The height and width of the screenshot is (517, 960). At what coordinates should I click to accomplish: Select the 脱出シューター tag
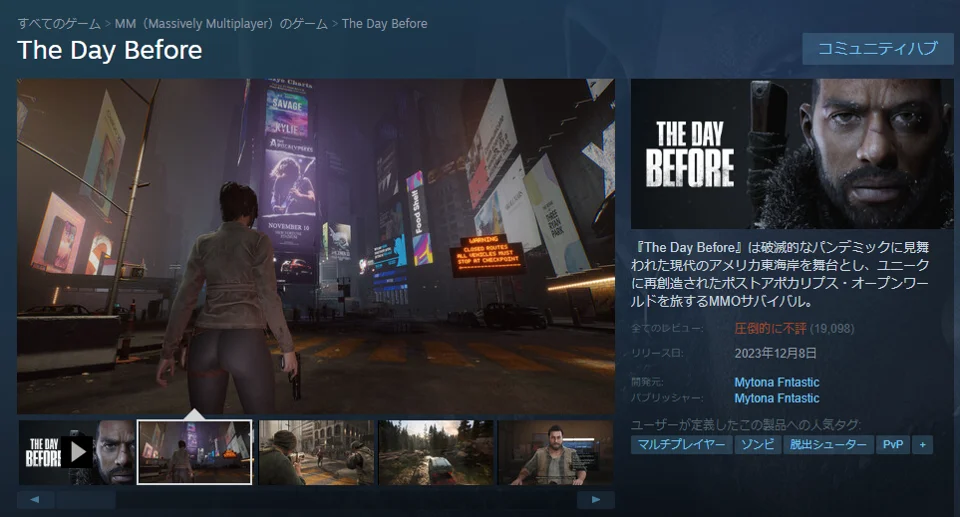[x=828, y=445]
